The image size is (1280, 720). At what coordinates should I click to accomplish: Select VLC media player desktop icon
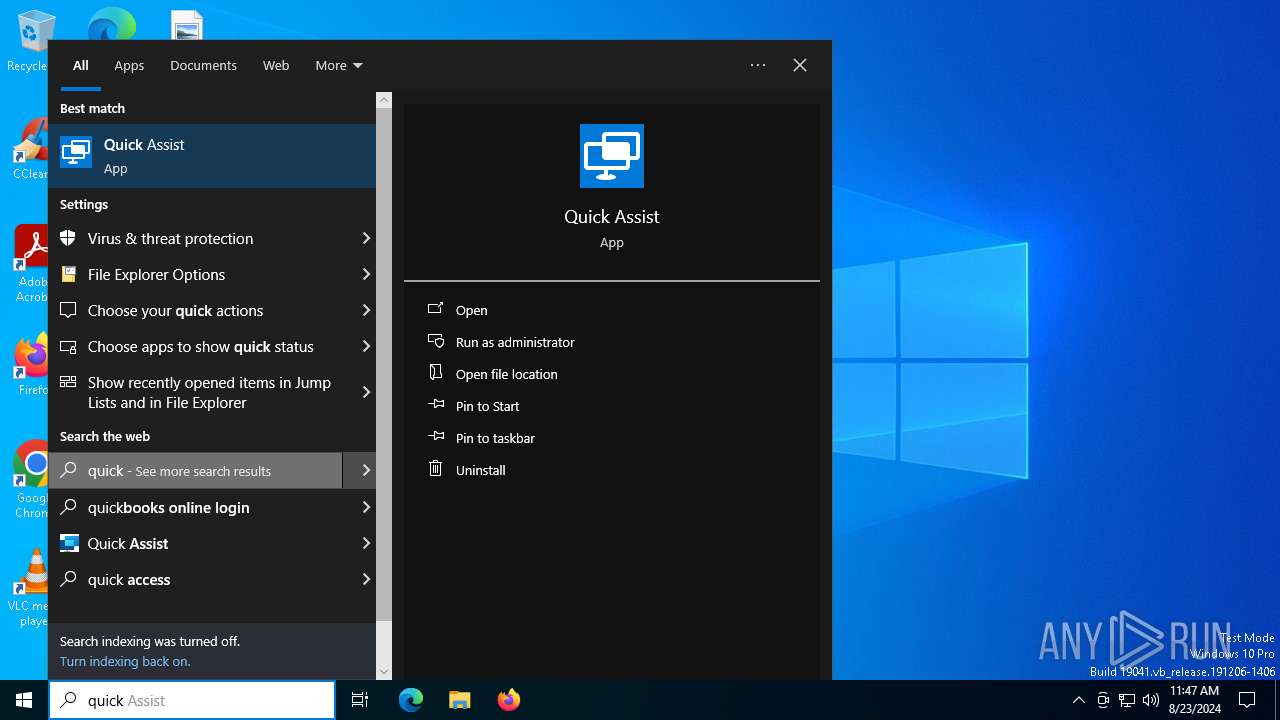(x=32, y=588)
